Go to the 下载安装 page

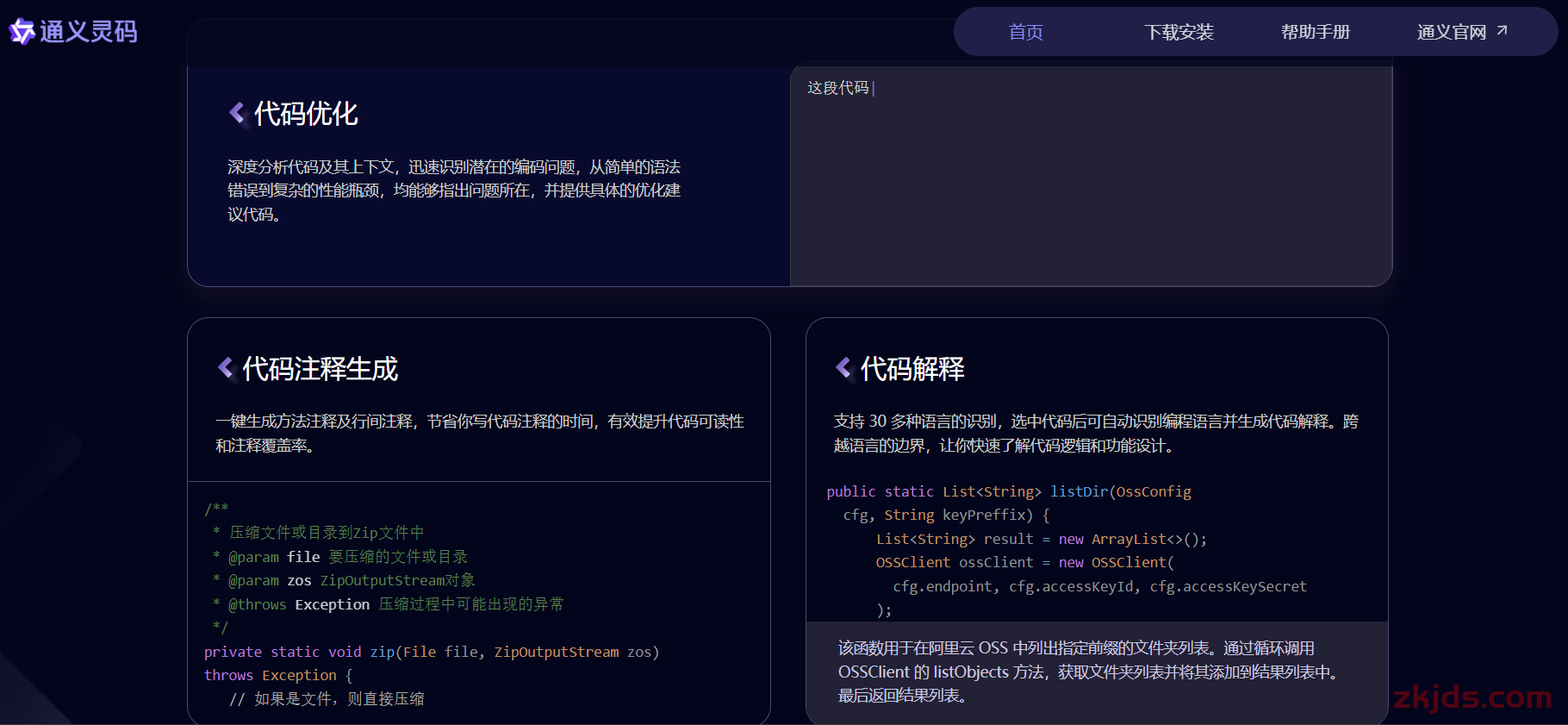[1179, 32]
